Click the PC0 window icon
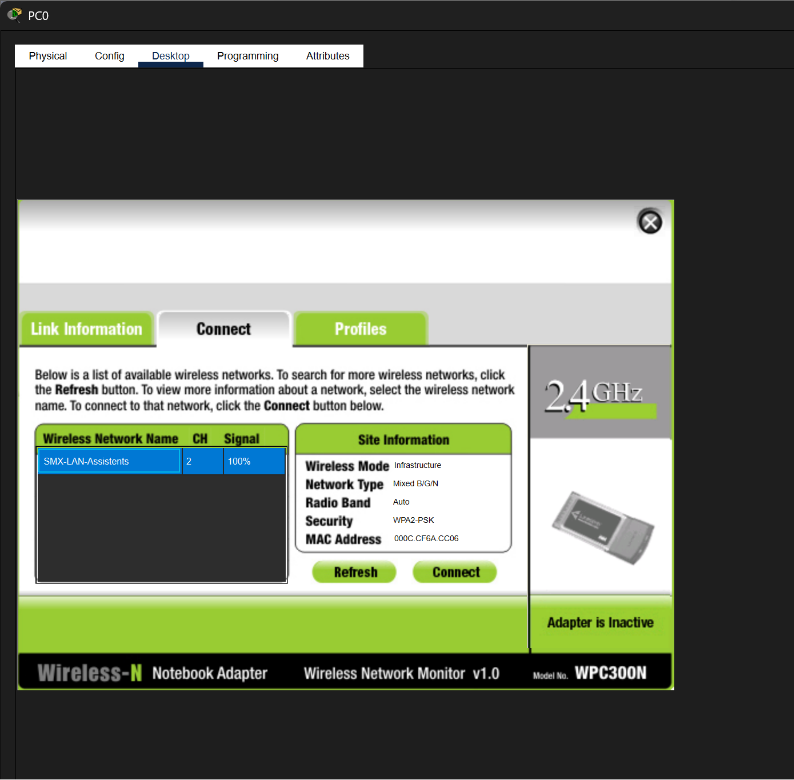The width and height of the screenshot is (794, 780). tap(14, 15)
